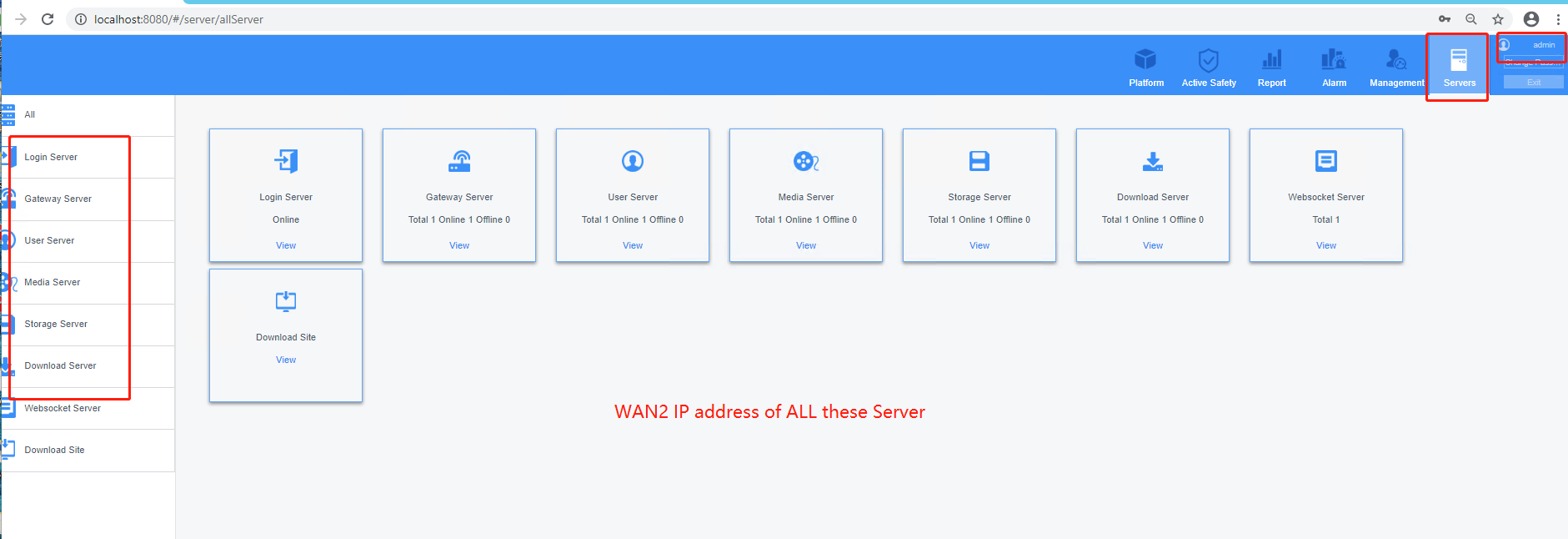
Task: Click Media Server Total 1 Online status
Action: tap(806, 219)
